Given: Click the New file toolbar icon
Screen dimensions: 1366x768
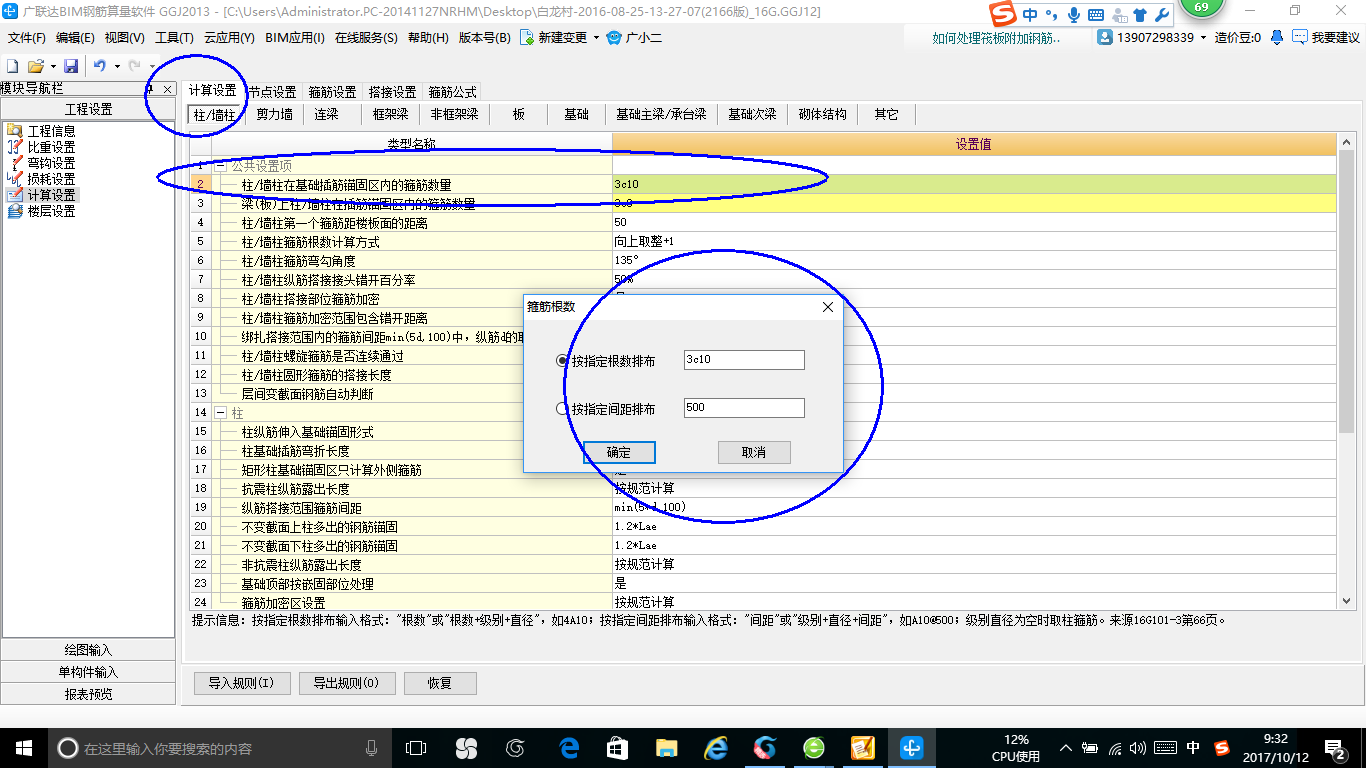Looking at the screenshot, I should click(12, 66).
